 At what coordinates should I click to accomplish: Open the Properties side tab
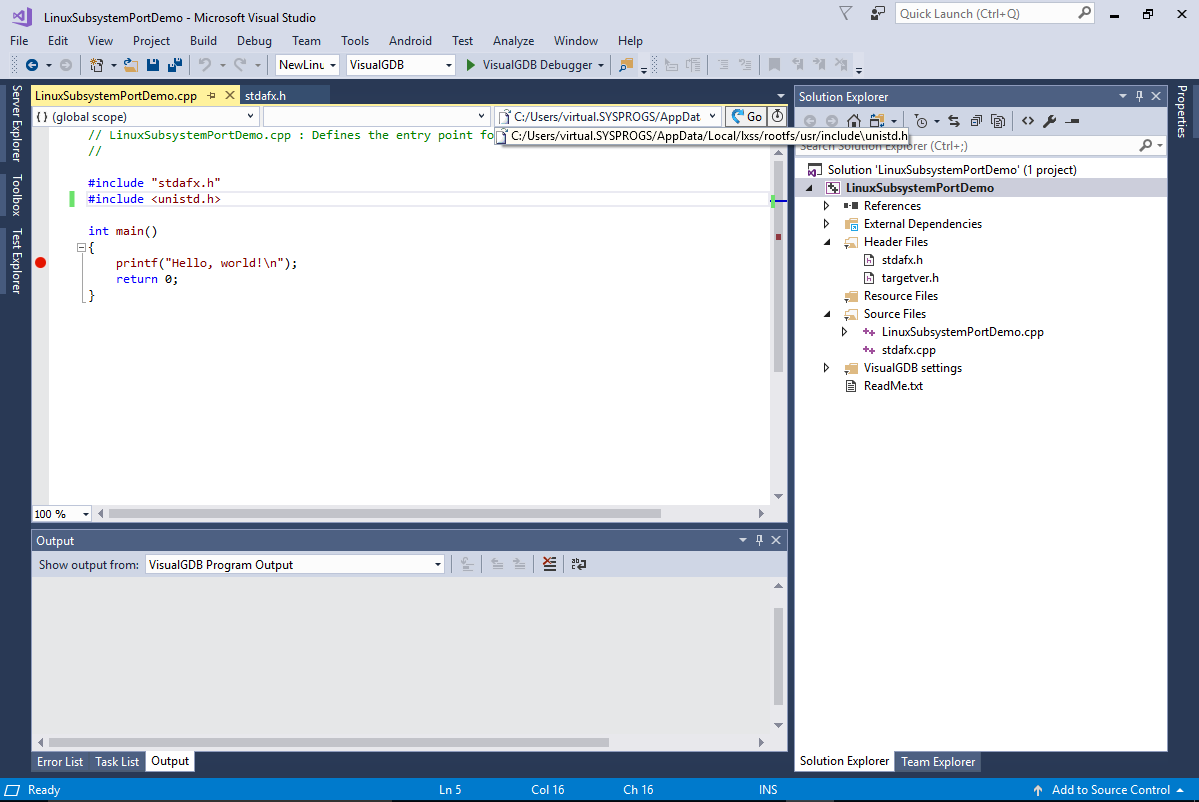coord(1181,111)
